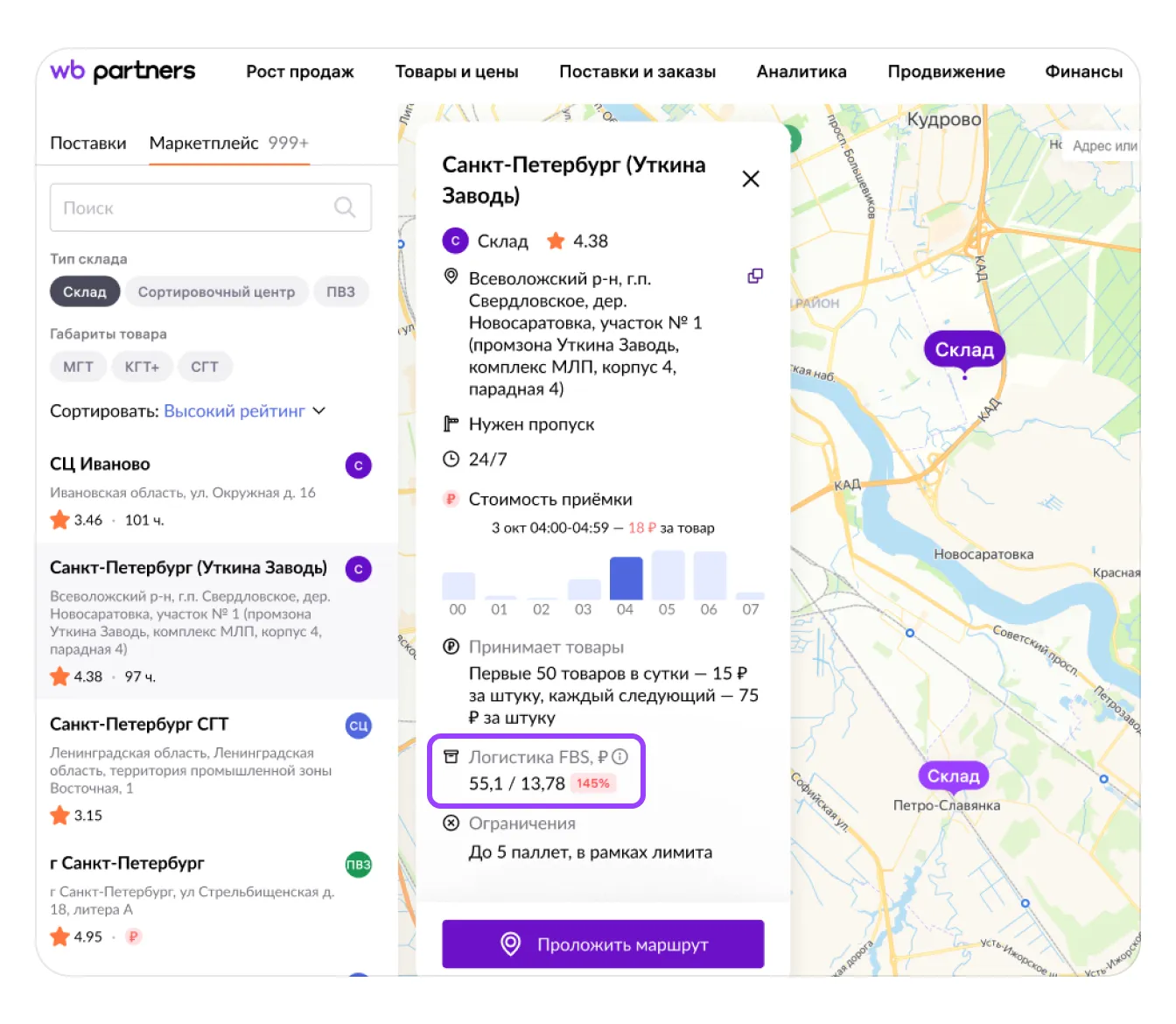Viewport: 1176px width, 1024px height.
Task: Open the Поставки и заказы menu
Action: (x=637, y=72)
